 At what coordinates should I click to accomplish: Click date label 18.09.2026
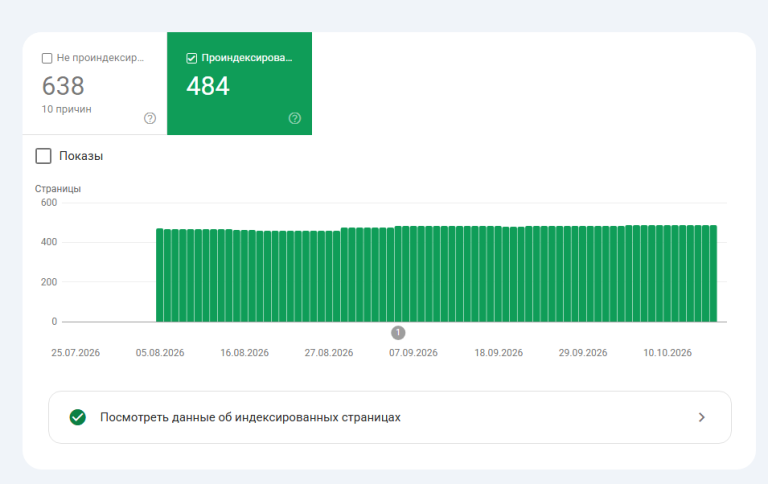(x=499, y=353)
